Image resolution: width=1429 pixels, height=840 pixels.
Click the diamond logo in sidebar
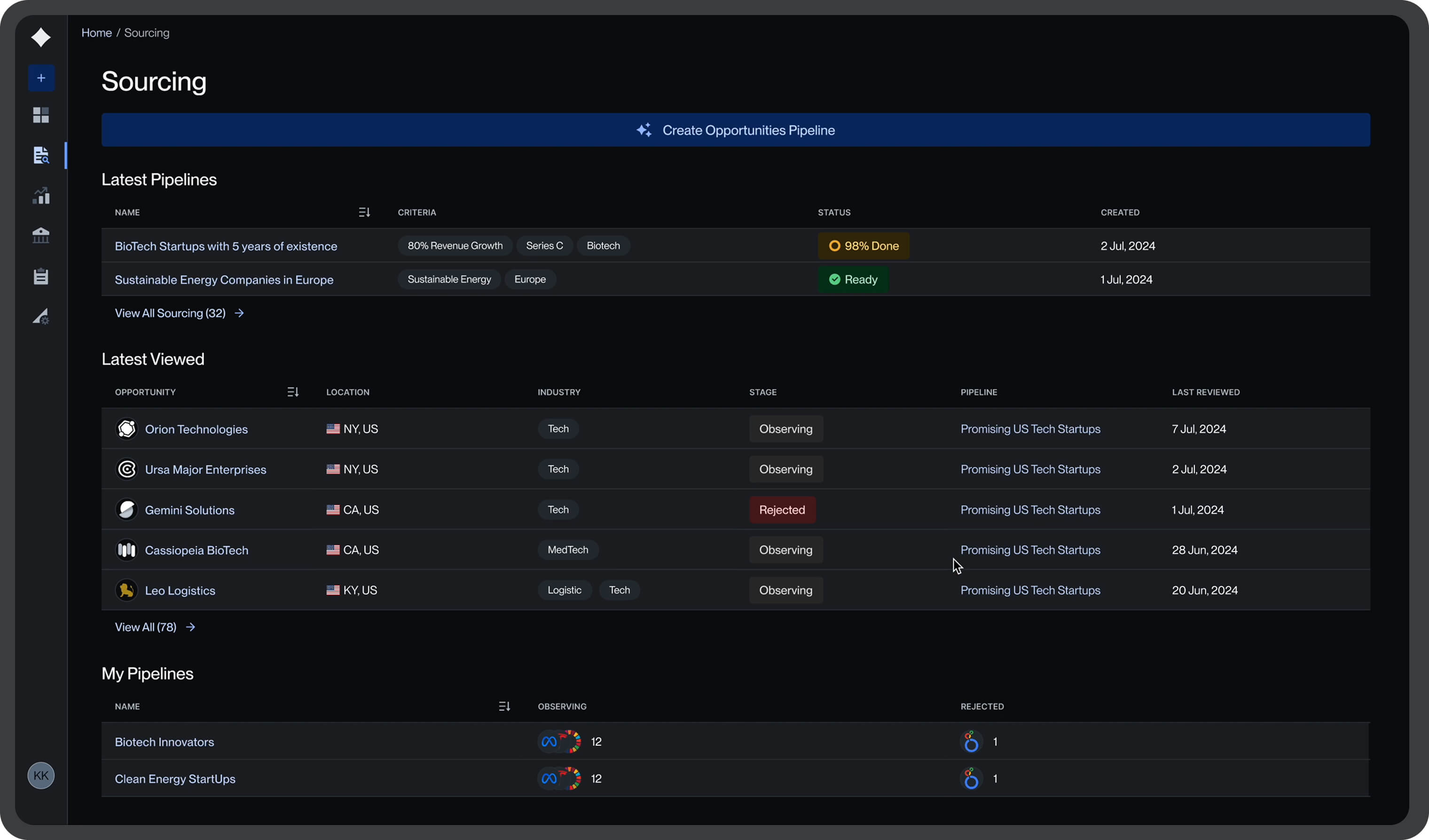pos(41,38)
